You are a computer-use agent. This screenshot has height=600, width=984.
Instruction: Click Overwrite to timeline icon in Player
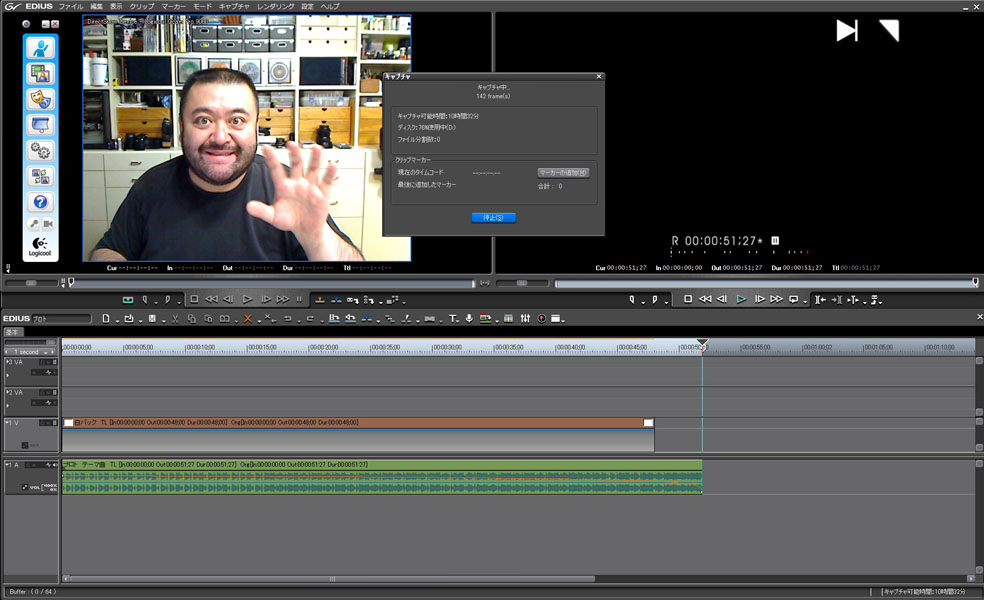pyautogui.click(x=336, y=300)
